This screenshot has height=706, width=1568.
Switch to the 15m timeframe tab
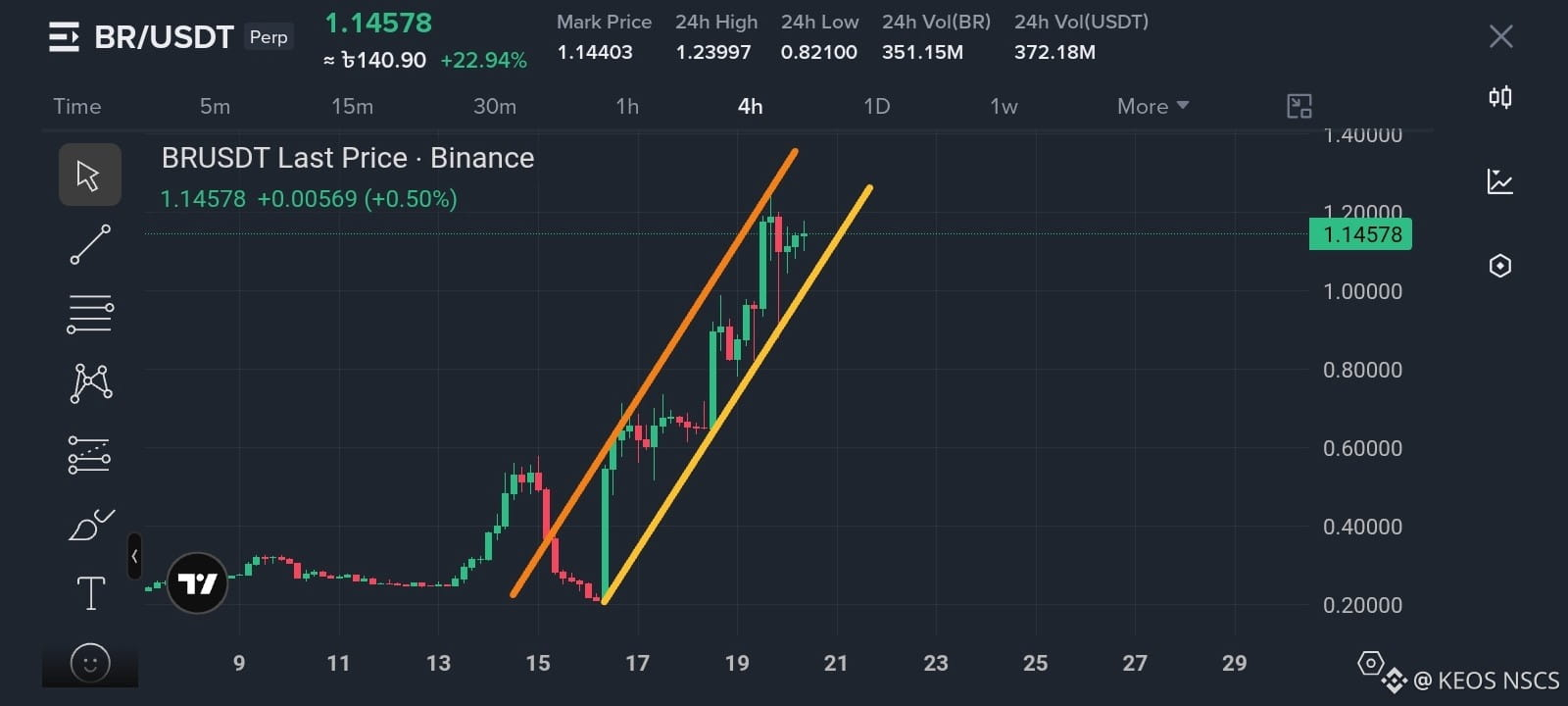tap(352, 106)
